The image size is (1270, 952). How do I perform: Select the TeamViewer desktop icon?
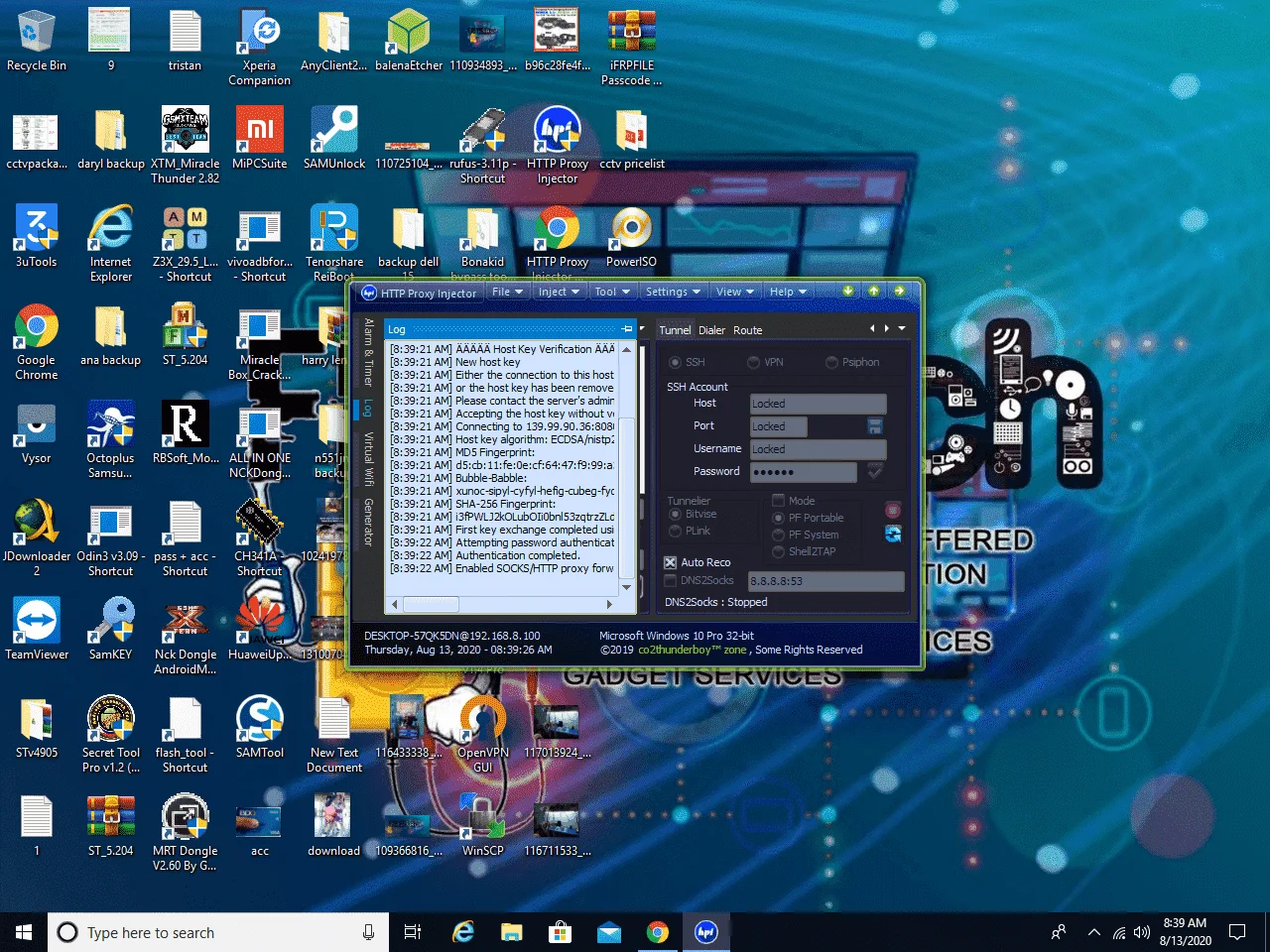click(37, 630)
